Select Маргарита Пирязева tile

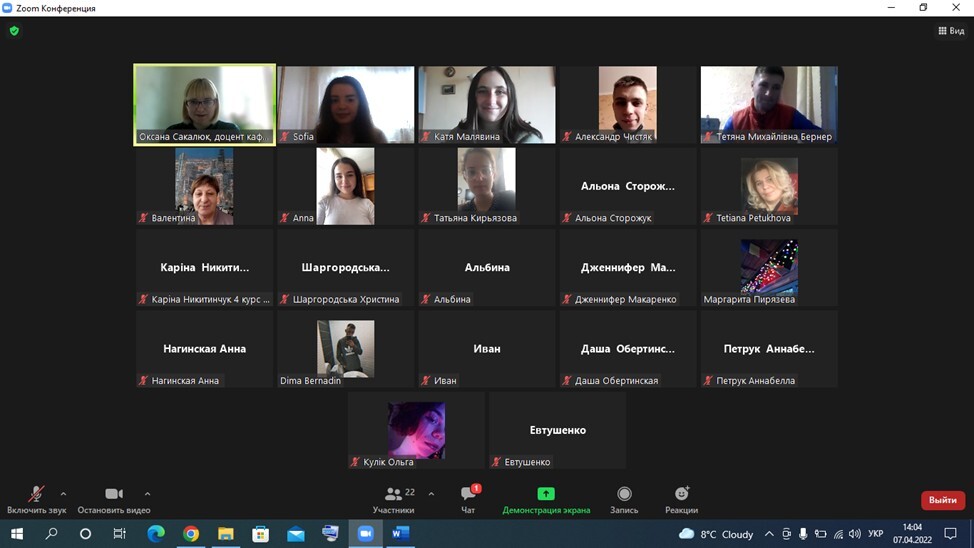pos(769,268)
